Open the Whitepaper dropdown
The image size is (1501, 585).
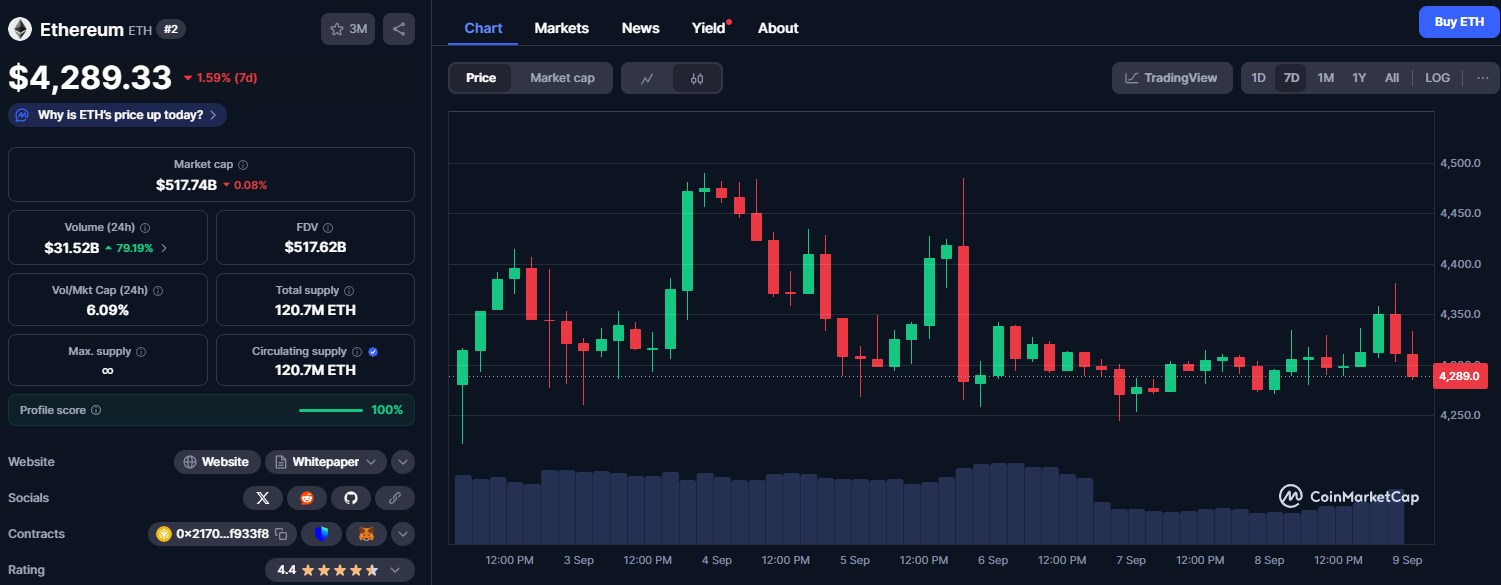(326, 462)
